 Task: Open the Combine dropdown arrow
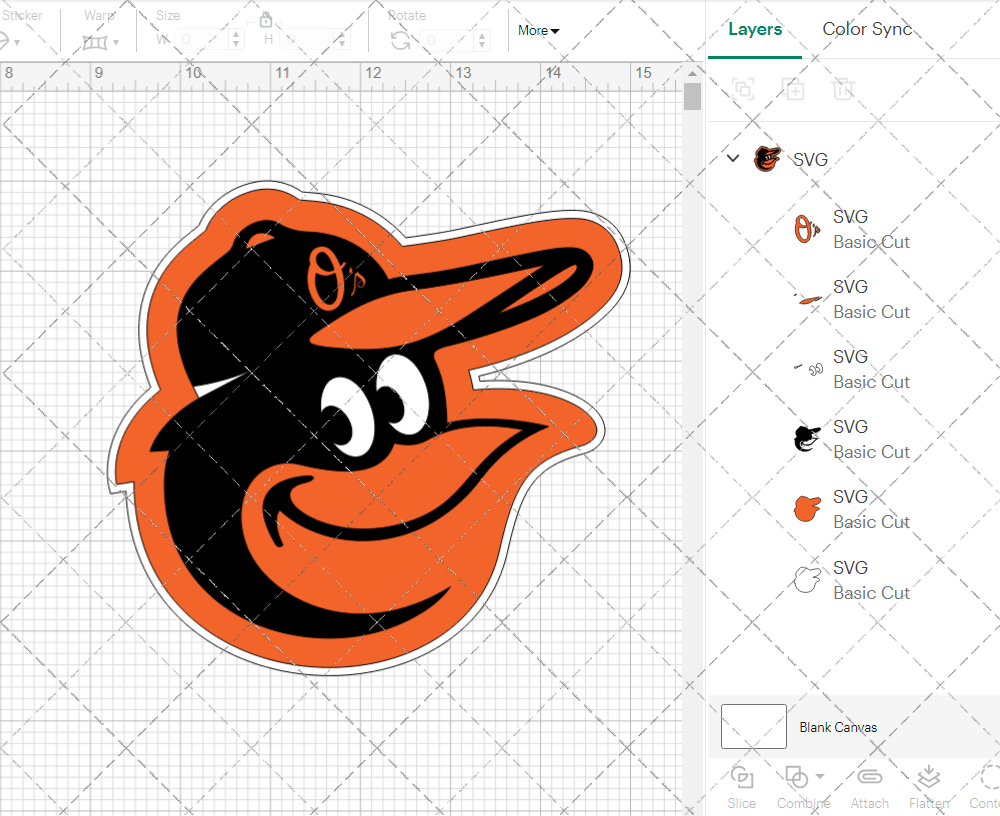(820, 776)
